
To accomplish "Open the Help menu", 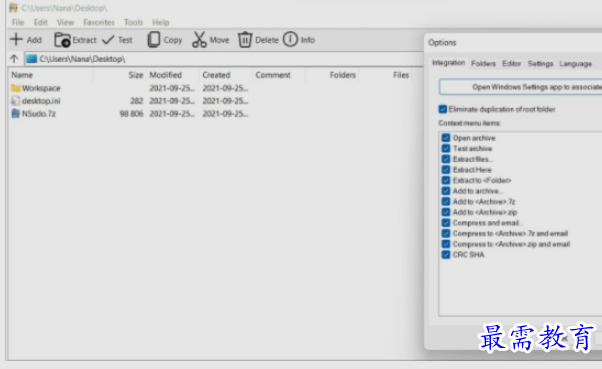I will point(160,22).
